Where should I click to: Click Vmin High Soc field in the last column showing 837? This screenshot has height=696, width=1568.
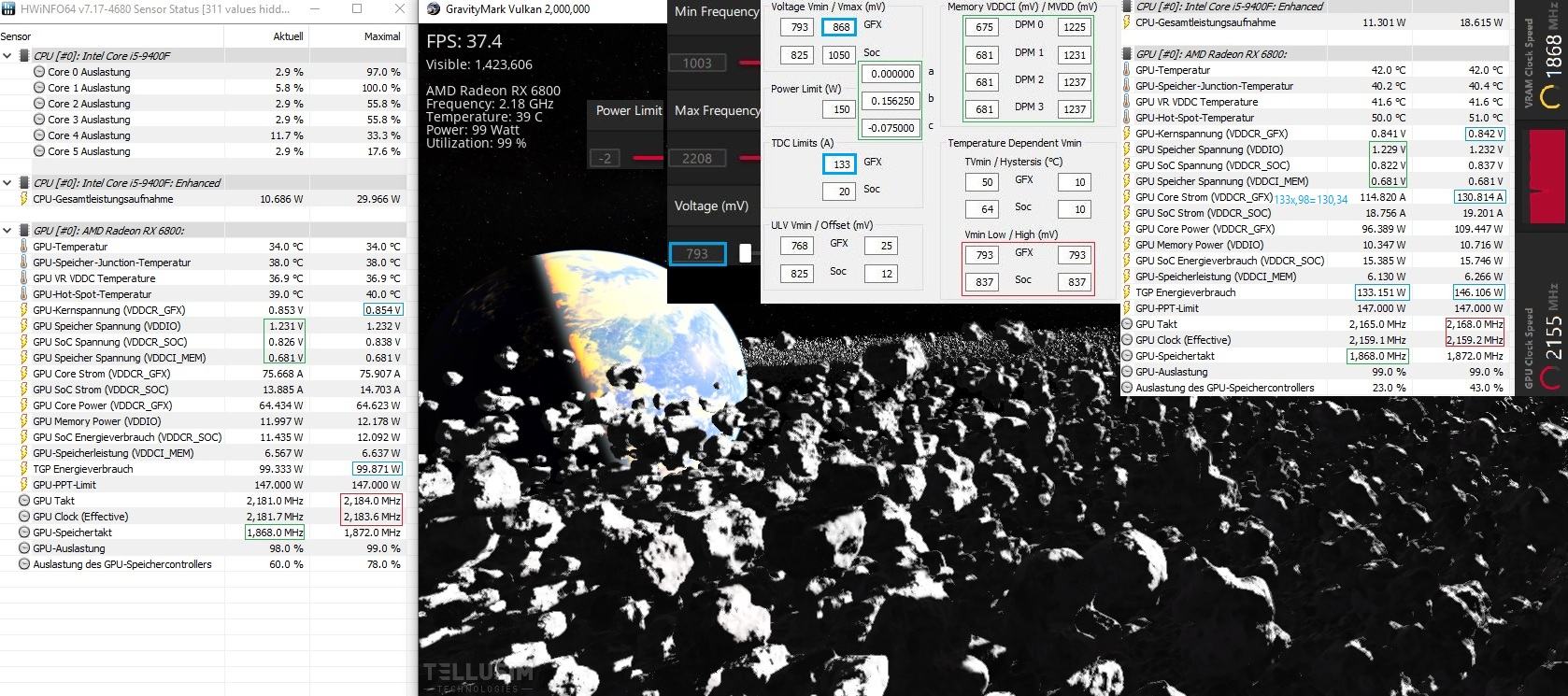pyautogui.click(x=1076, y=282)
